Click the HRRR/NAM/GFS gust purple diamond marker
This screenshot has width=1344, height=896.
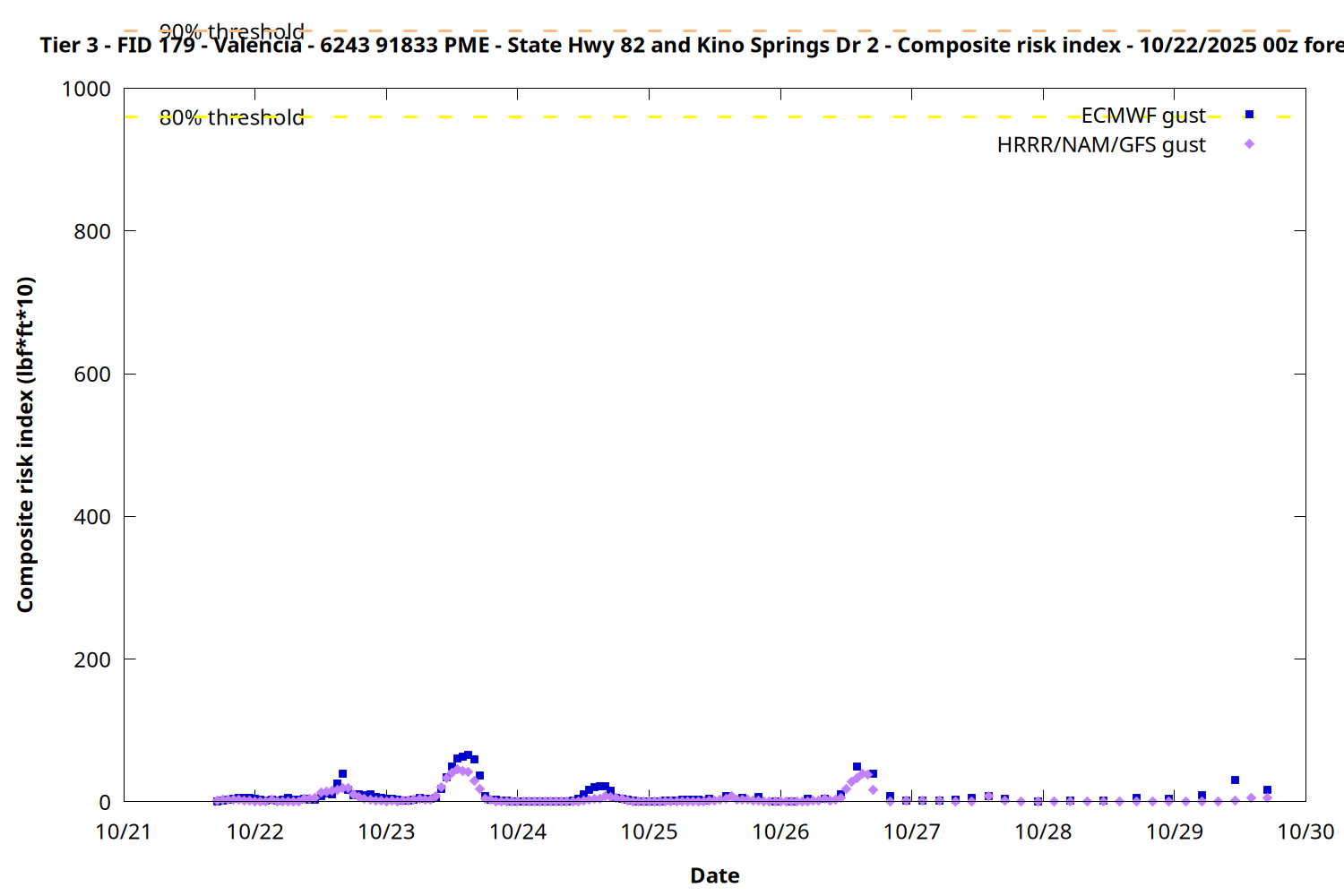(1249, 144)
